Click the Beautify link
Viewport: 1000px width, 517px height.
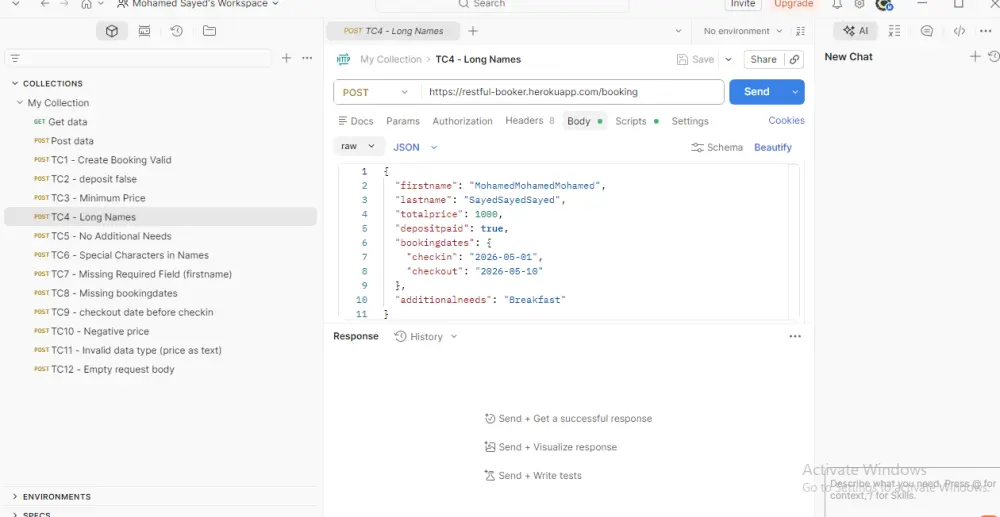(772, 147)
